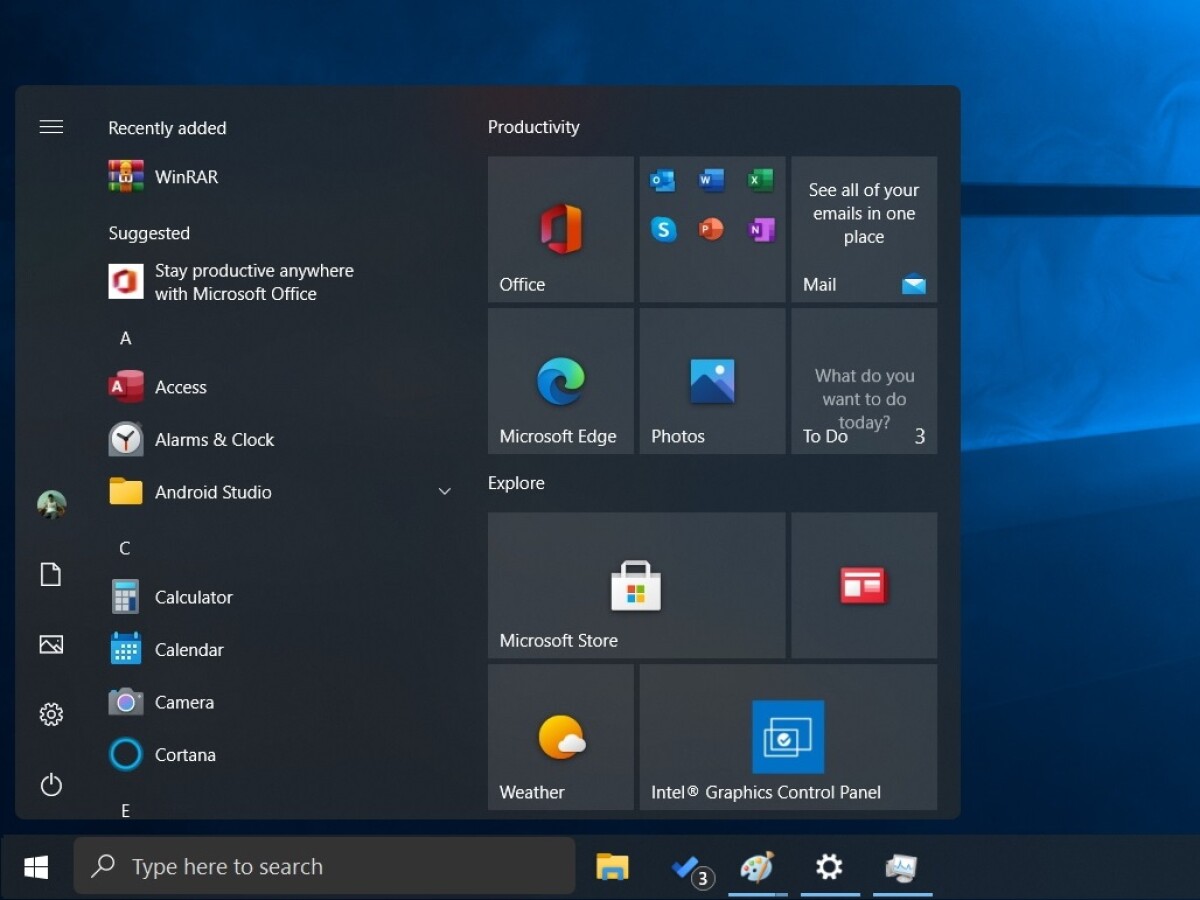Open Intel Graphics Control Panel tile
Viewport: 1200px width, 900px height.
coord(788,737)
